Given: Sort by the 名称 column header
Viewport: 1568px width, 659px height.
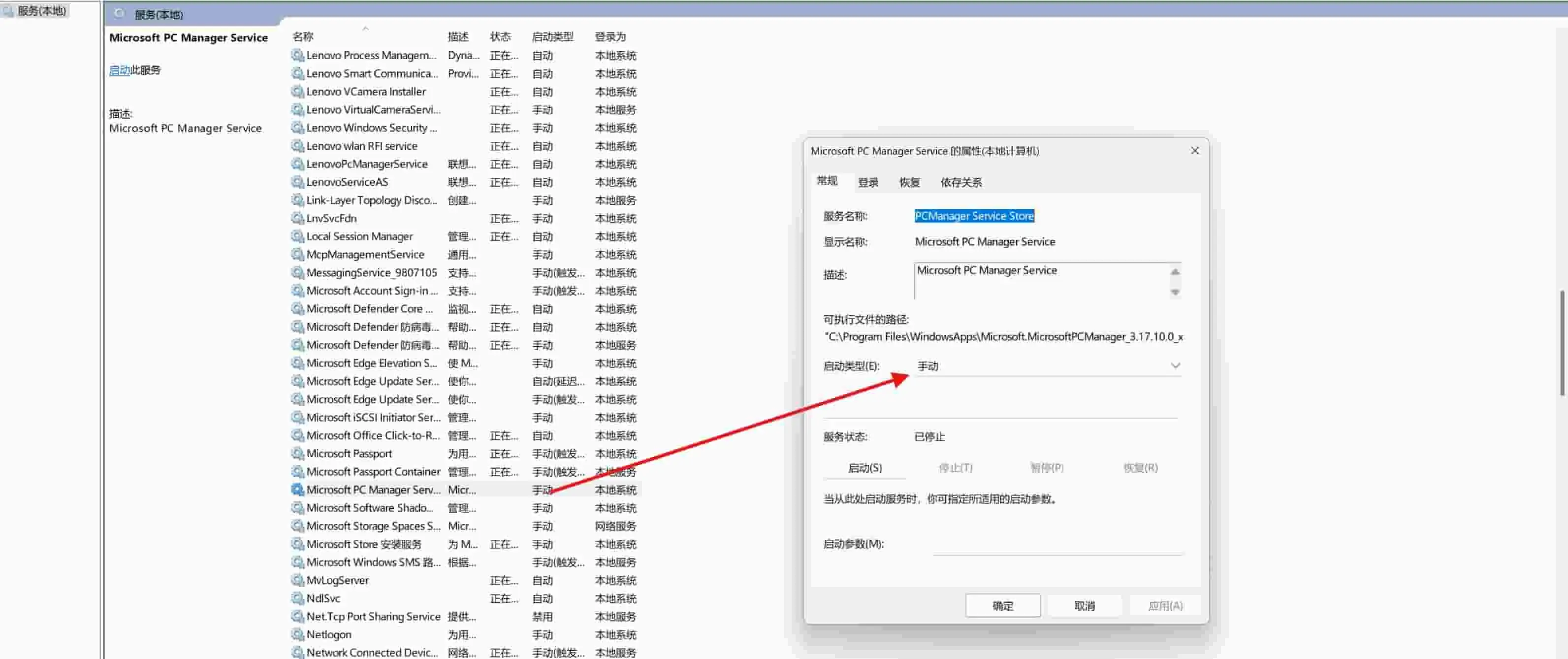Looking at the screenshot, I should point(302,36).
